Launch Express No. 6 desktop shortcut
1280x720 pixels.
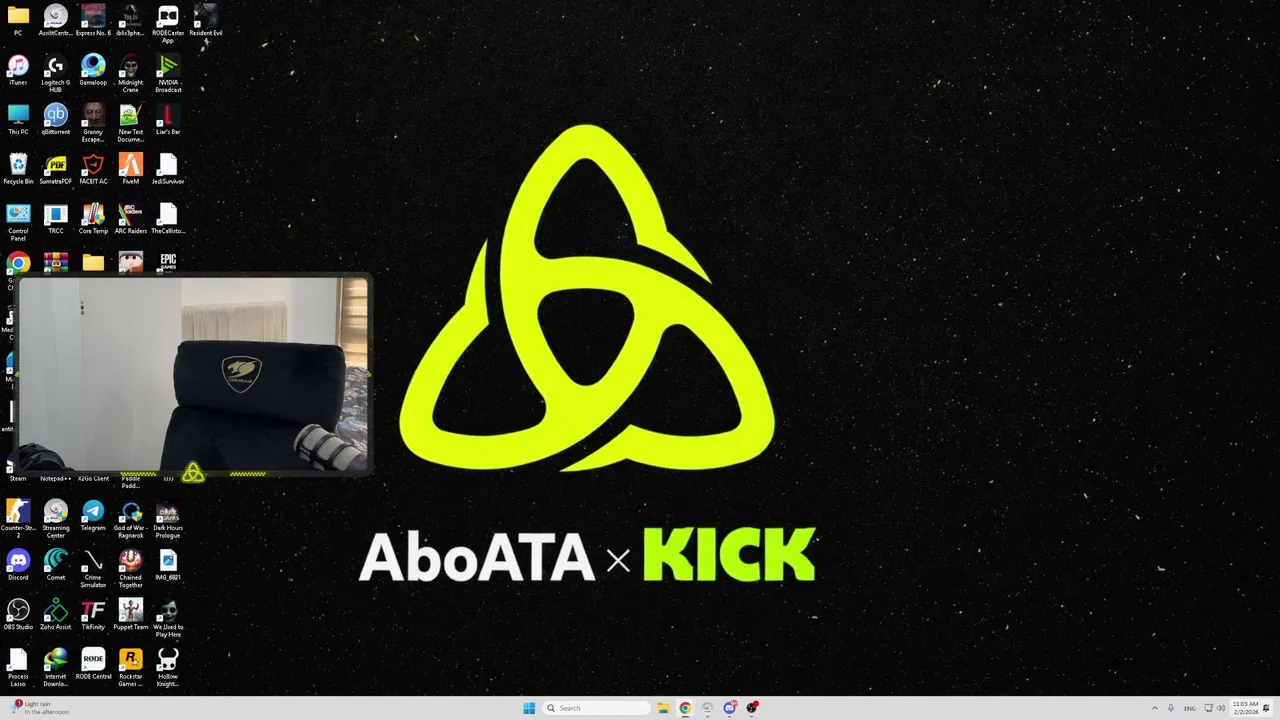(93, 20)
